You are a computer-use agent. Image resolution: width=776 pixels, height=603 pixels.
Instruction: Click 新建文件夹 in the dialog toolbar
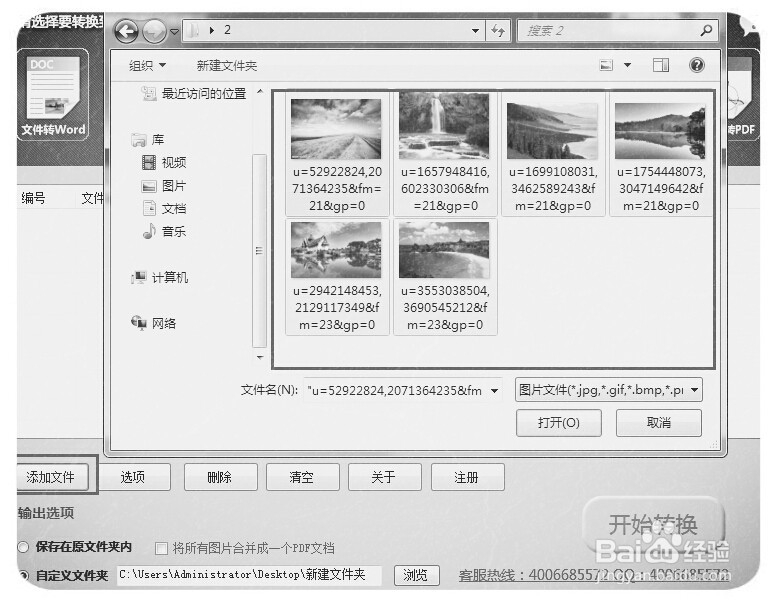click(x=227, y=65)
